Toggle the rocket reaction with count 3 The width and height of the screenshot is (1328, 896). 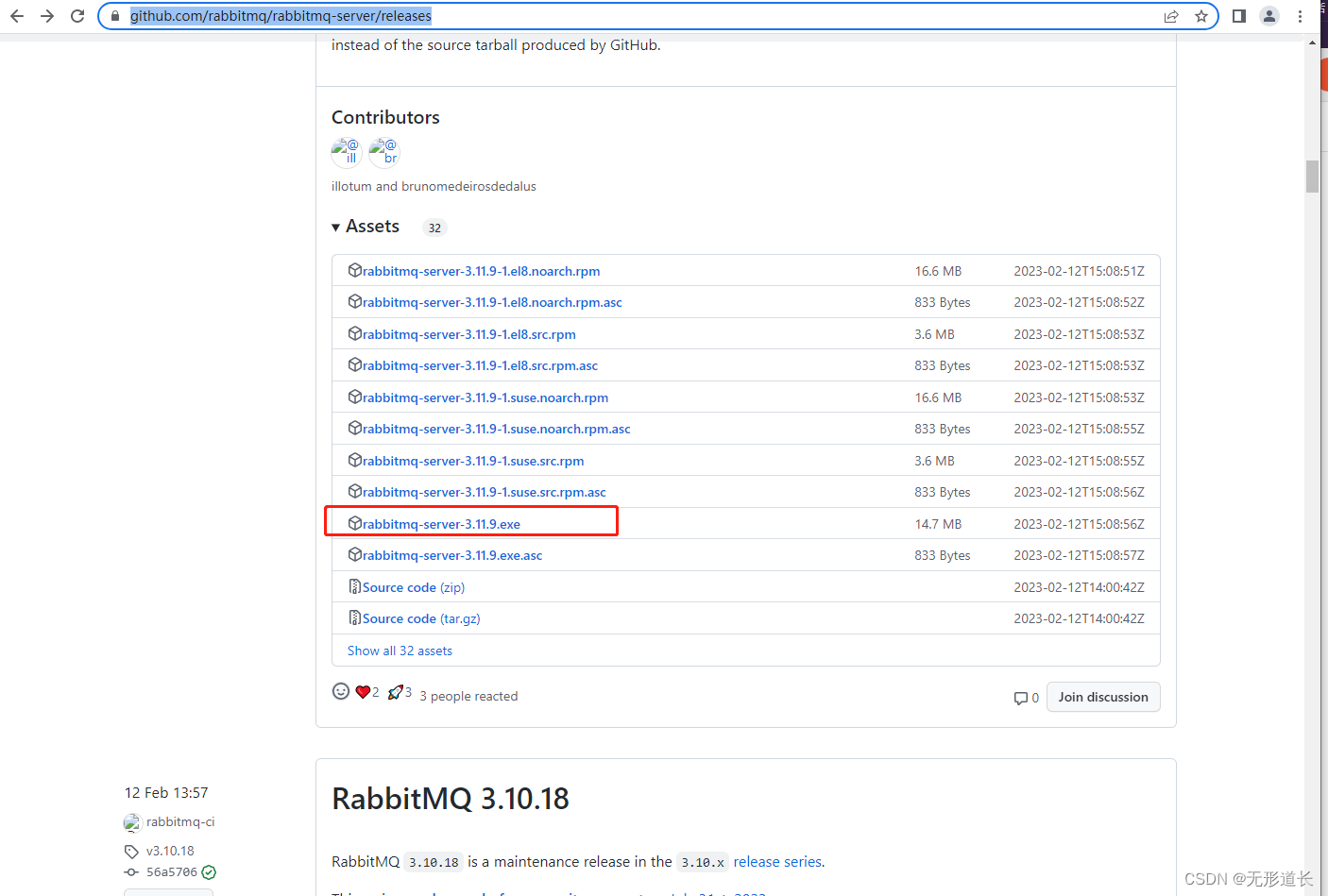(x=400, y=692)
